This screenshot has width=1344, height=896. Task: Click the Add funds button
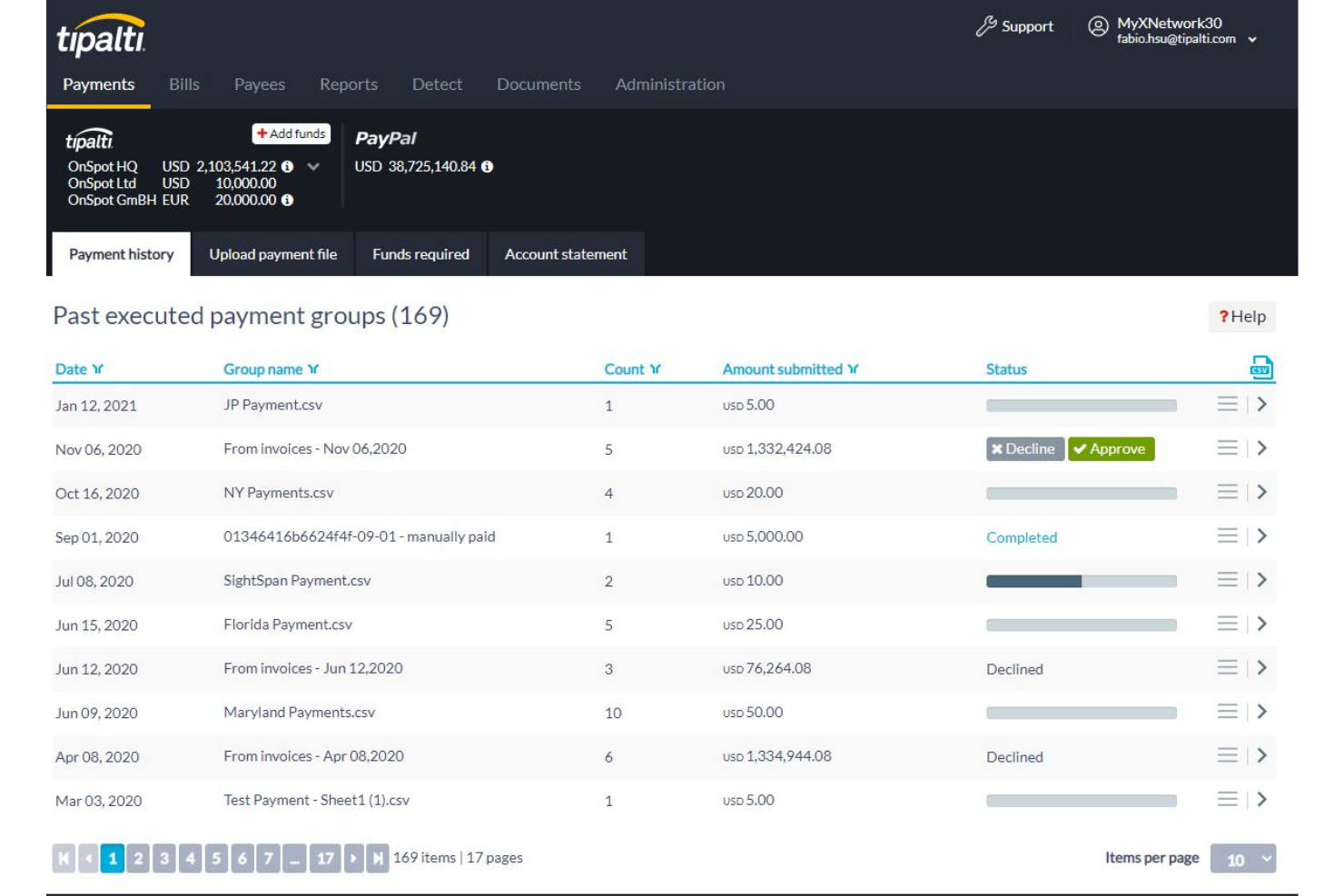[291, 133]
